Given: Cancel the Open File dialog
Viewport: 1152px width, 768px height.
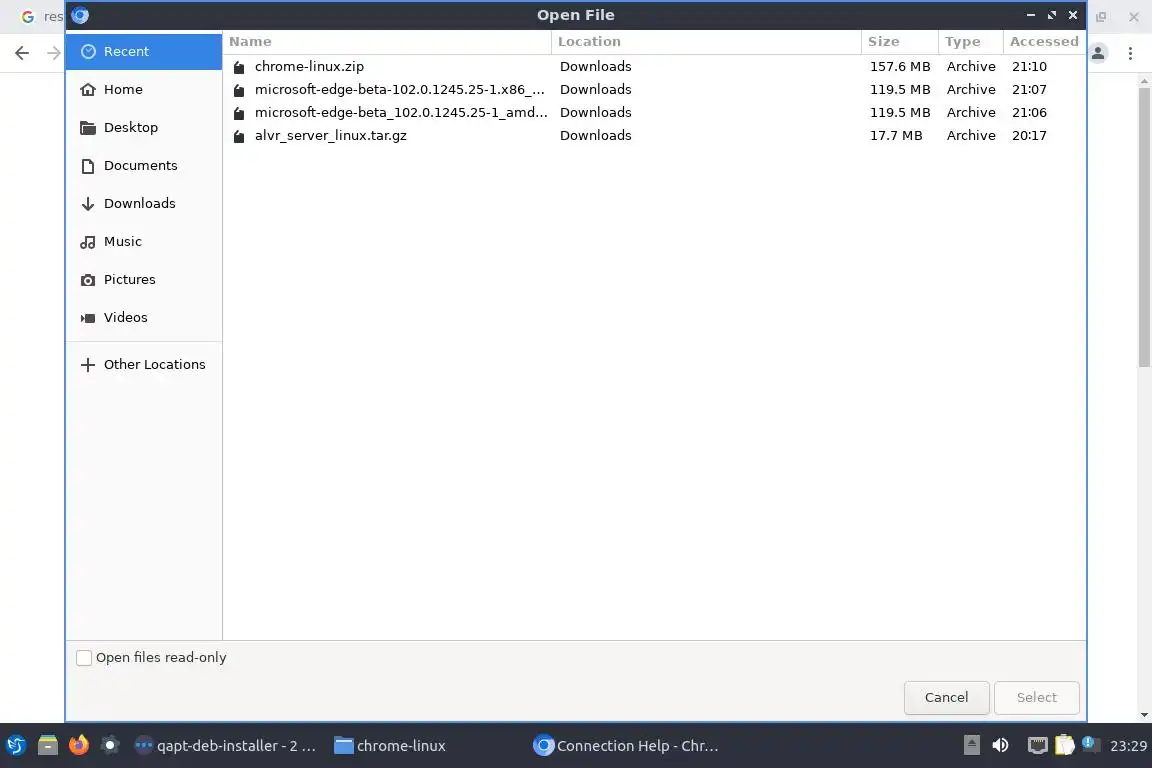Looking at the screenshot, I should 946,697.
